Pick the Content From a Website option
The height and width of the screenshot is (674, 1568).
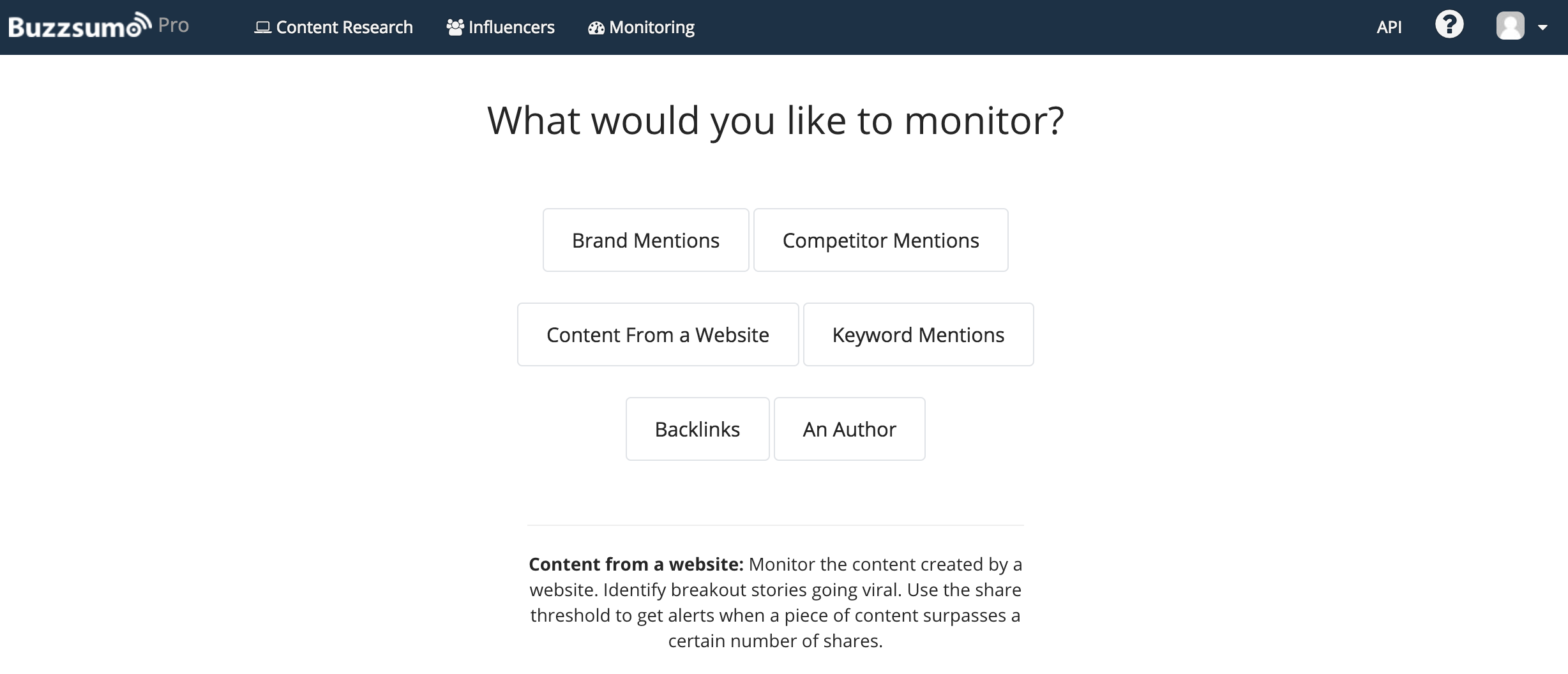click(x=658, y=334)
